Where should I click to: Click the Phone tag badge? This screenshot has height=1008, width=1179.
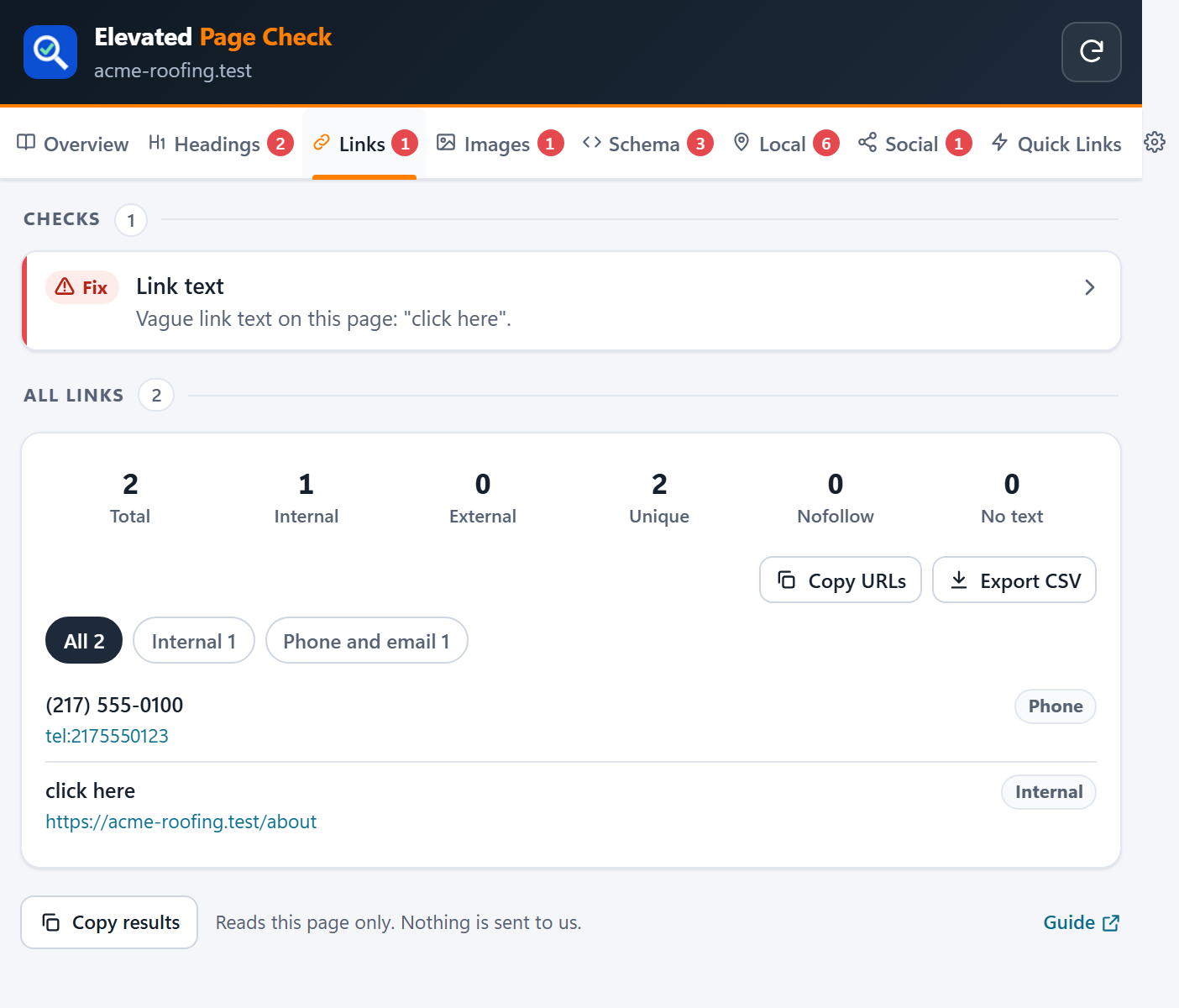(1056, 706)
